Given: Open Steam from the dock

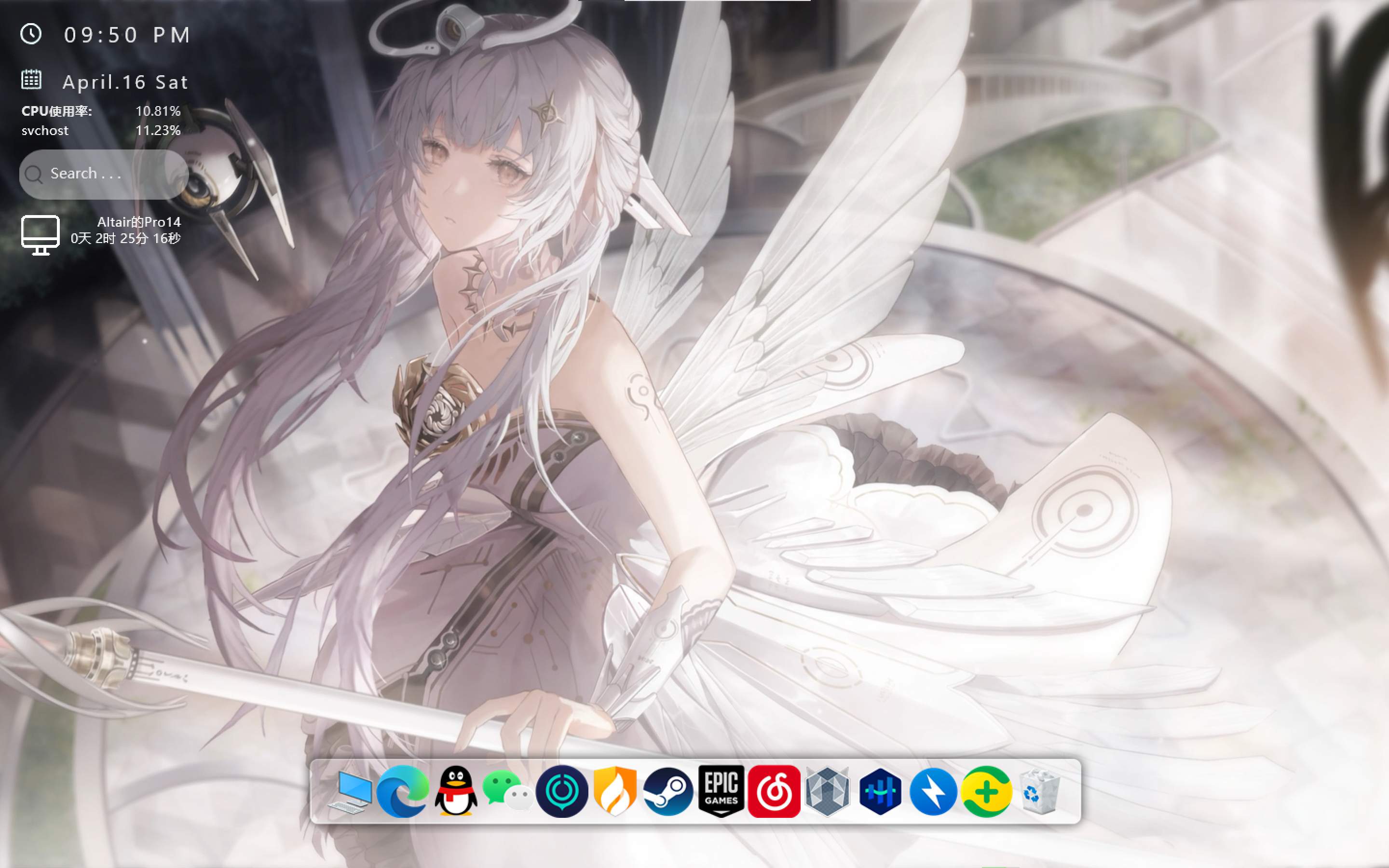Looking at the screenshot, I should (668, 791).
